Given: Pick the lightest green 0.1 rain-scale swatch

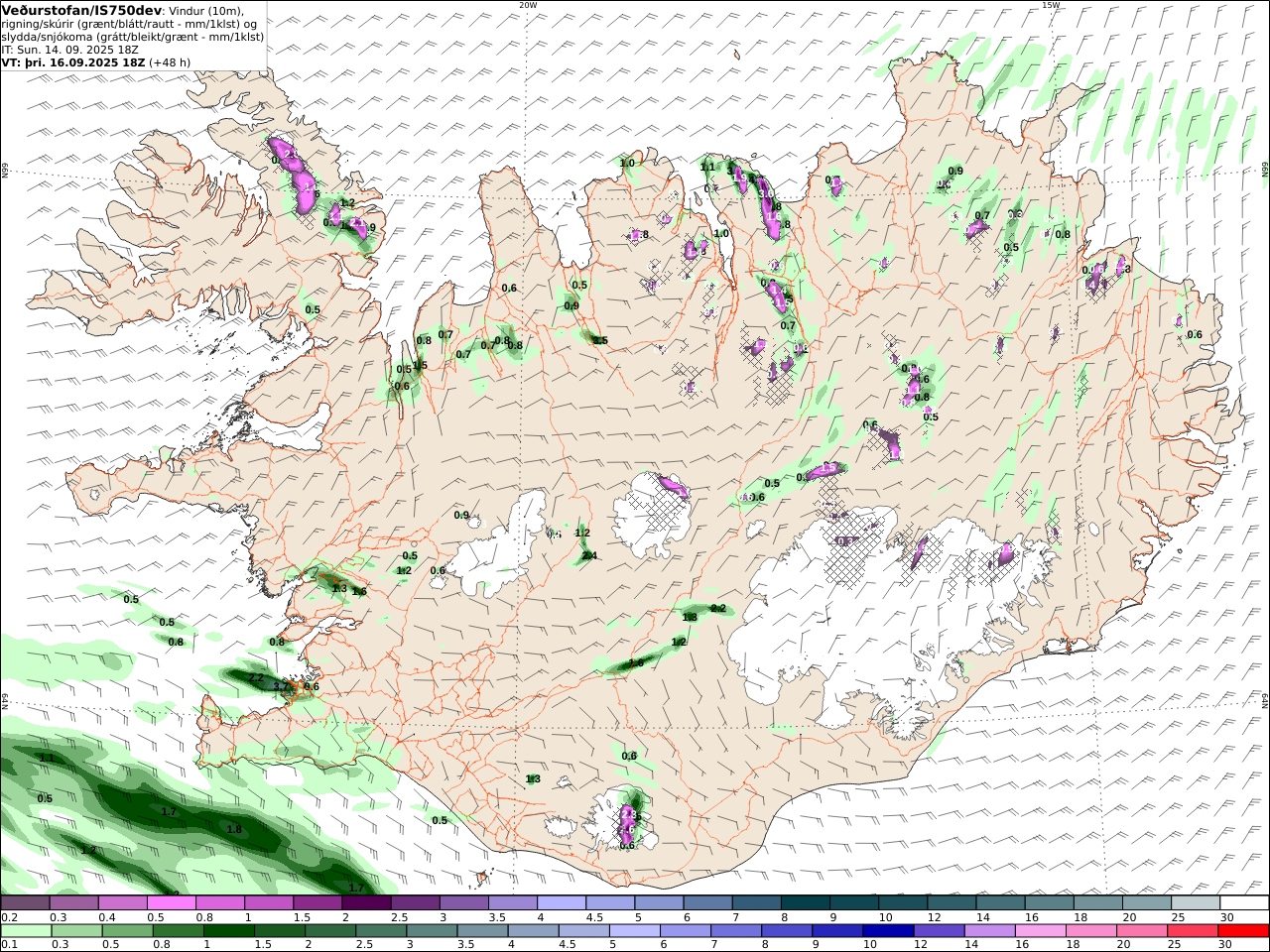Looking at the screenshot, I should 26,931.
